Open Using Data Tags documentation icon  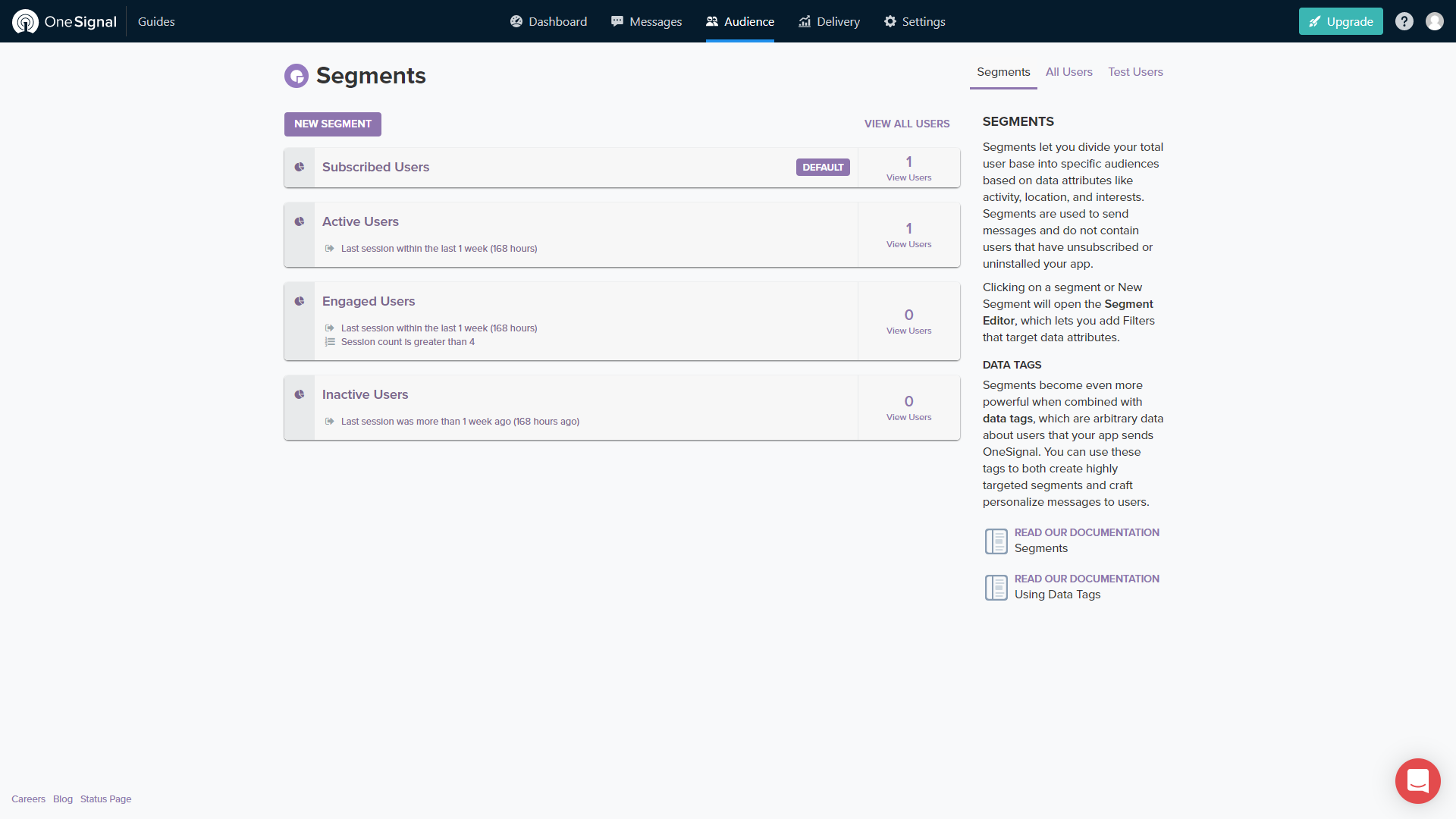[x=996, y=587]
